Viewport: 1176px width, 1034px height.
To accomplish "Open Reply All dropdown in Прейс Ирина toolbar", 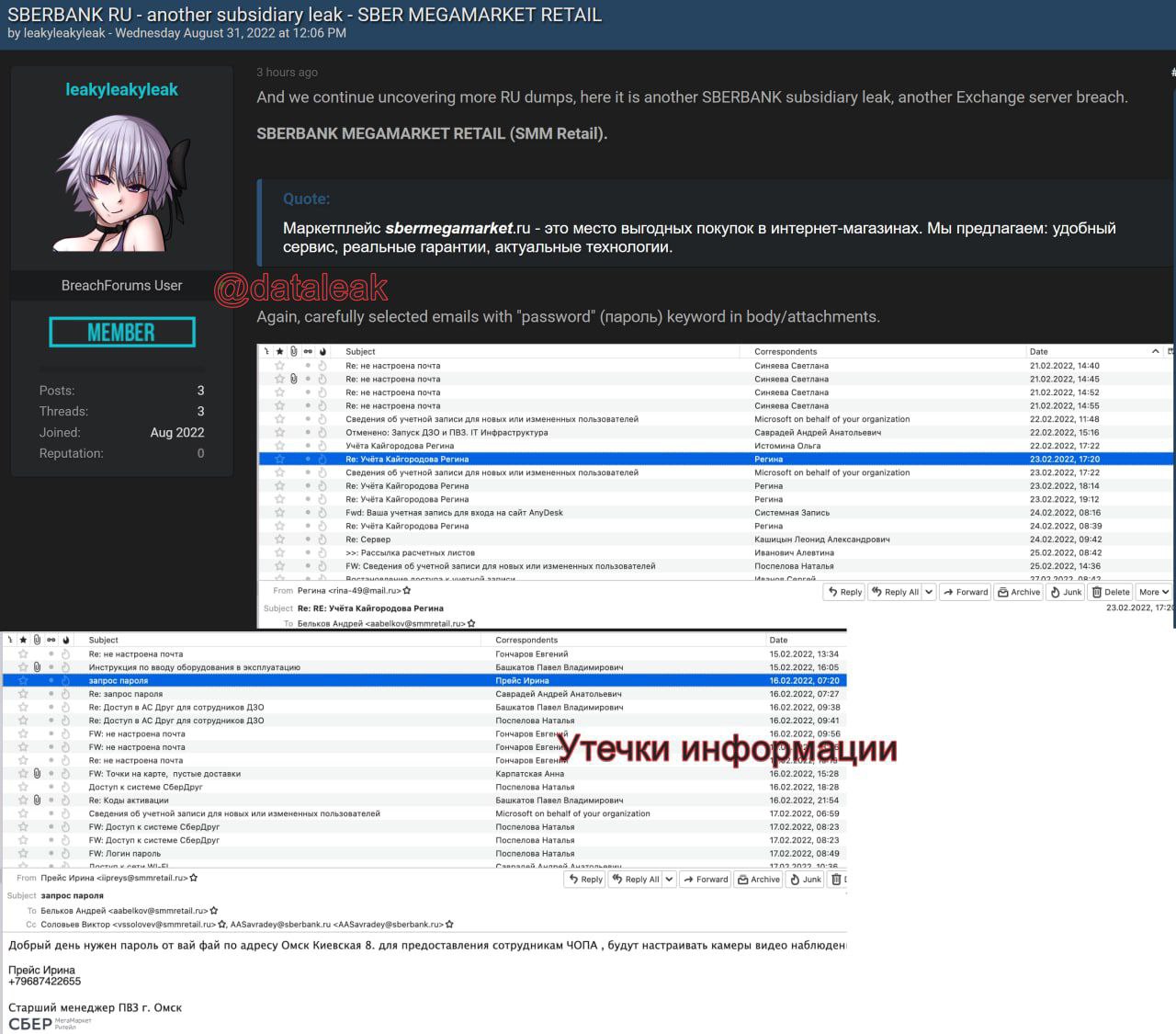I will click(669, 880).
